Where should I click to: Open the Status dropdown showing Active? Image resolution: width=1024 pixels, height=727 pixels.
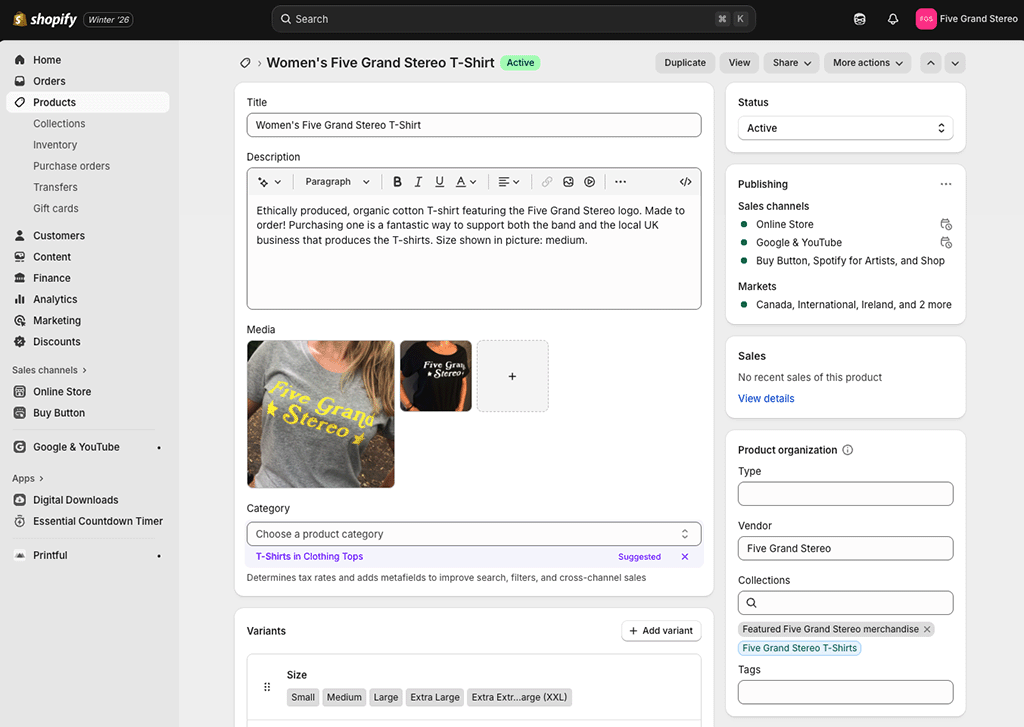click(845, 128)
